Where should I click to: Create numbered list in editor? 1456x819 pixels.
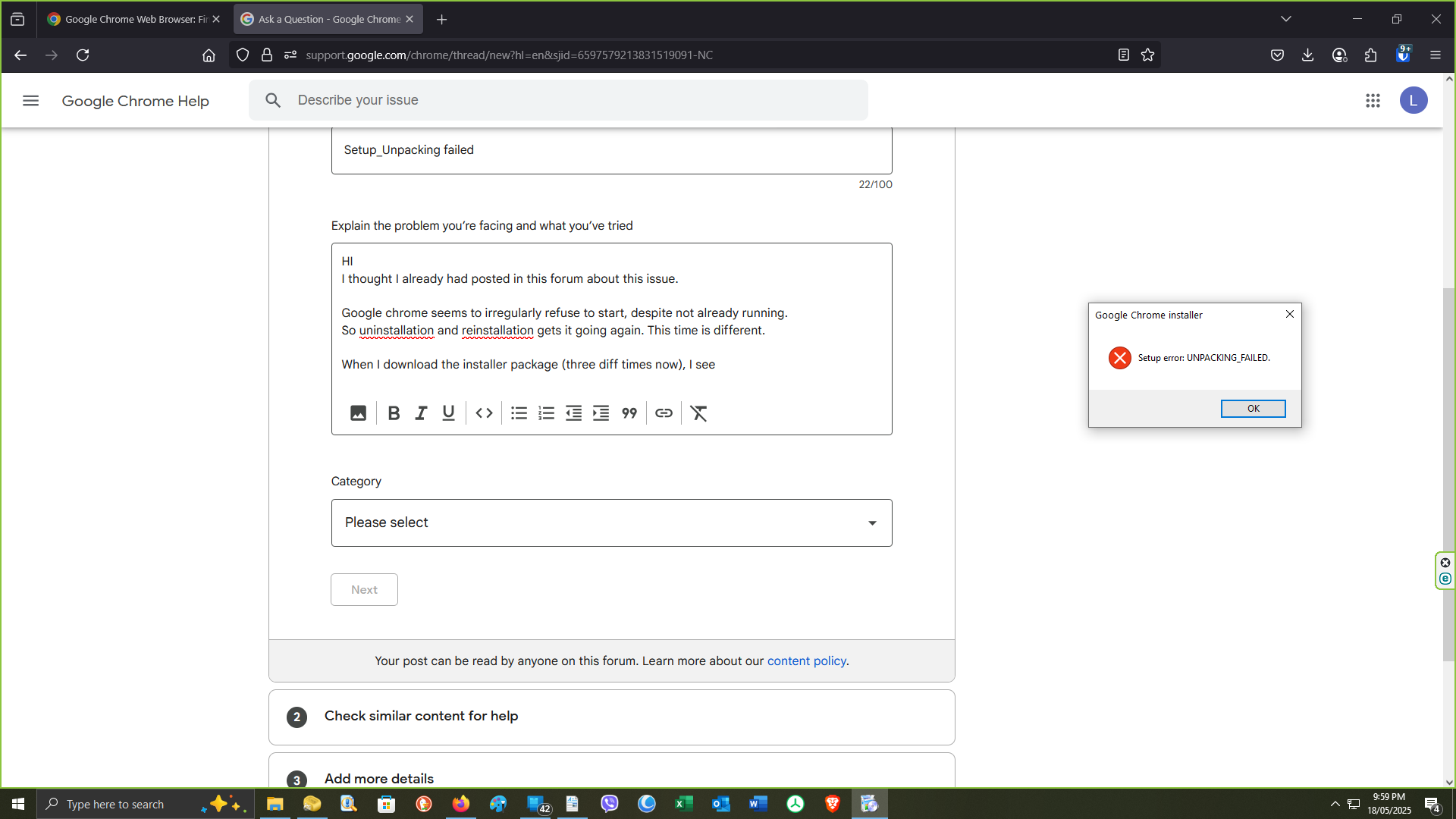[546, 413]
